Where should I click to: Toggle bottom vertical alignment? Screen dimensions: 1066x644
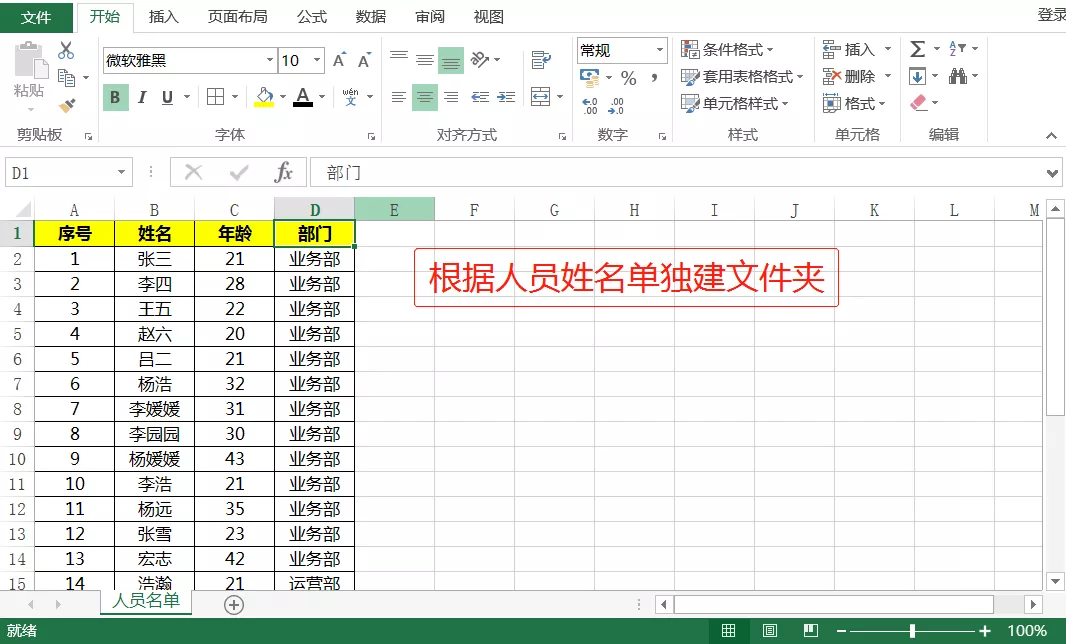tap(451, 60)
